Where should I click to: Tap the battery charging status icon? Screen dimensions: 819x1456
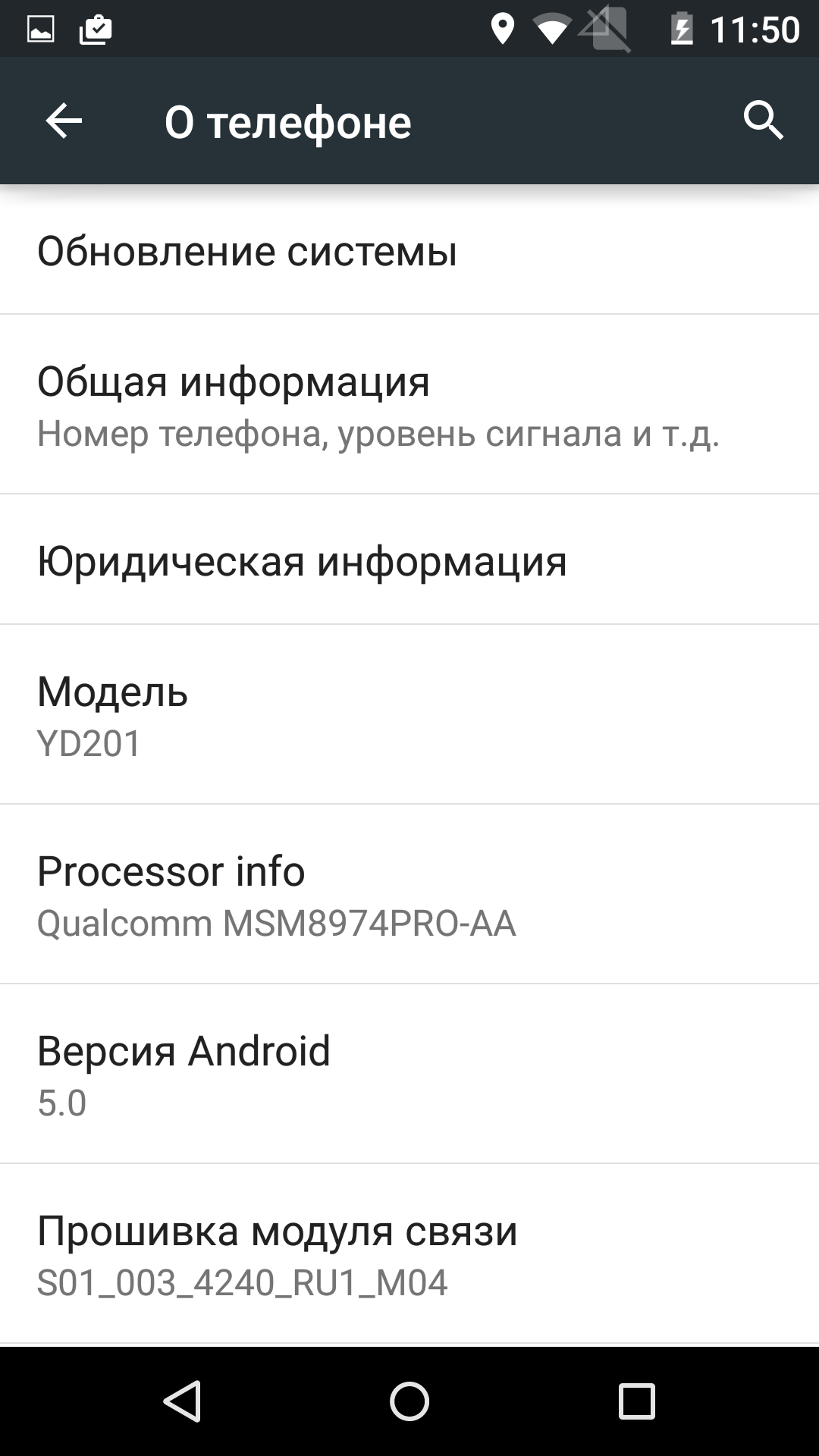click(x=681, y=30)
